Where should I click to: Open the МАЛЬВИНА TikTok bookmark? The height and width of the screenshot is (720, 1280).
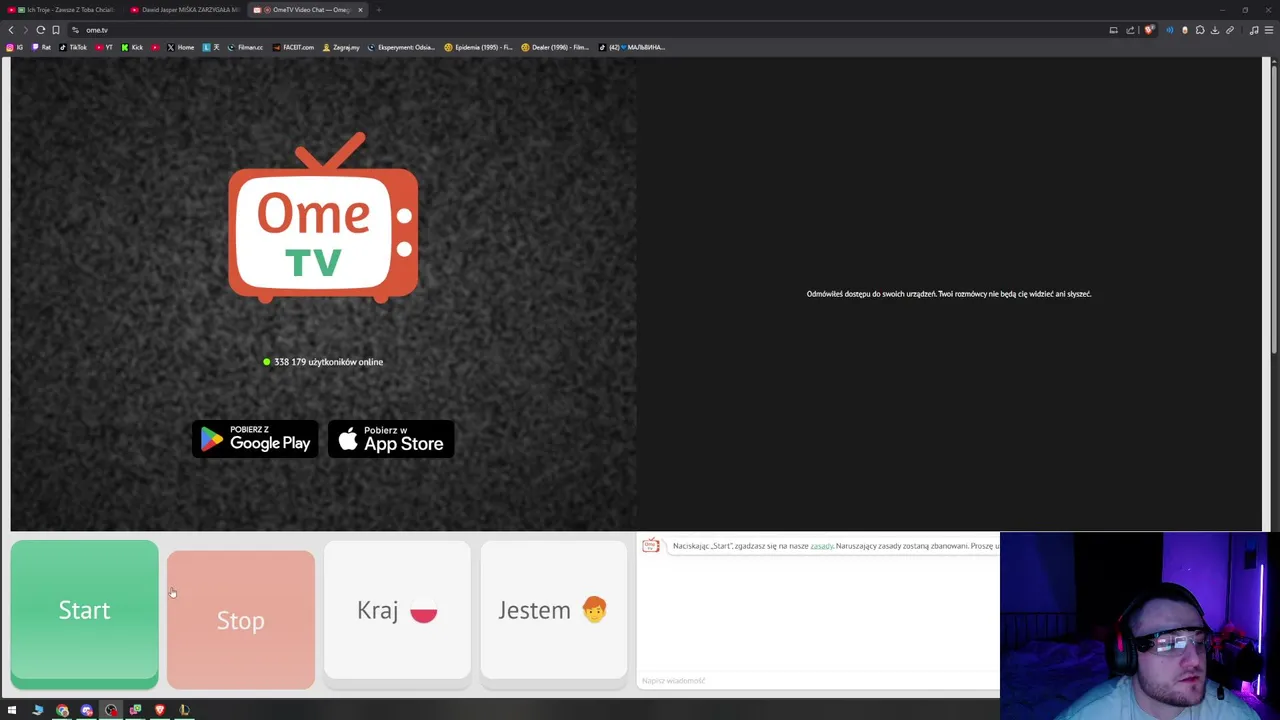coord(632,47)
